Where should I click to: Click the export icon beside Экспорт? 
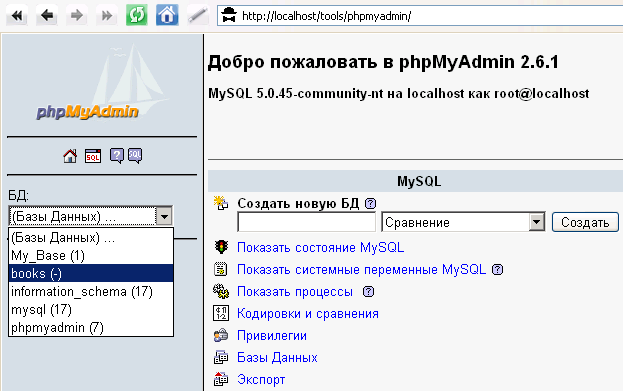[221, 379]
